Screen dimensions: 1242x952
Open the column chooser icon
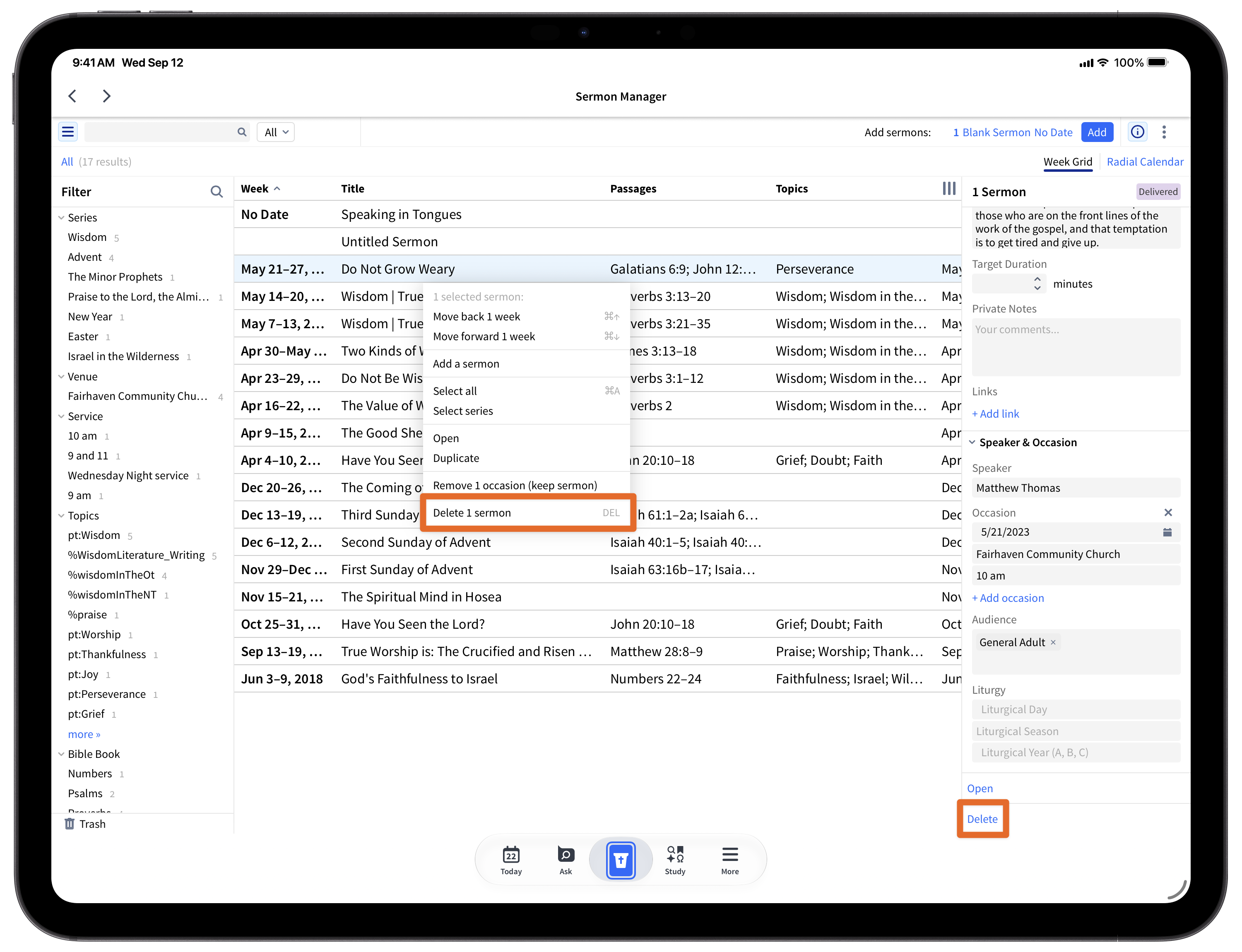949,188
